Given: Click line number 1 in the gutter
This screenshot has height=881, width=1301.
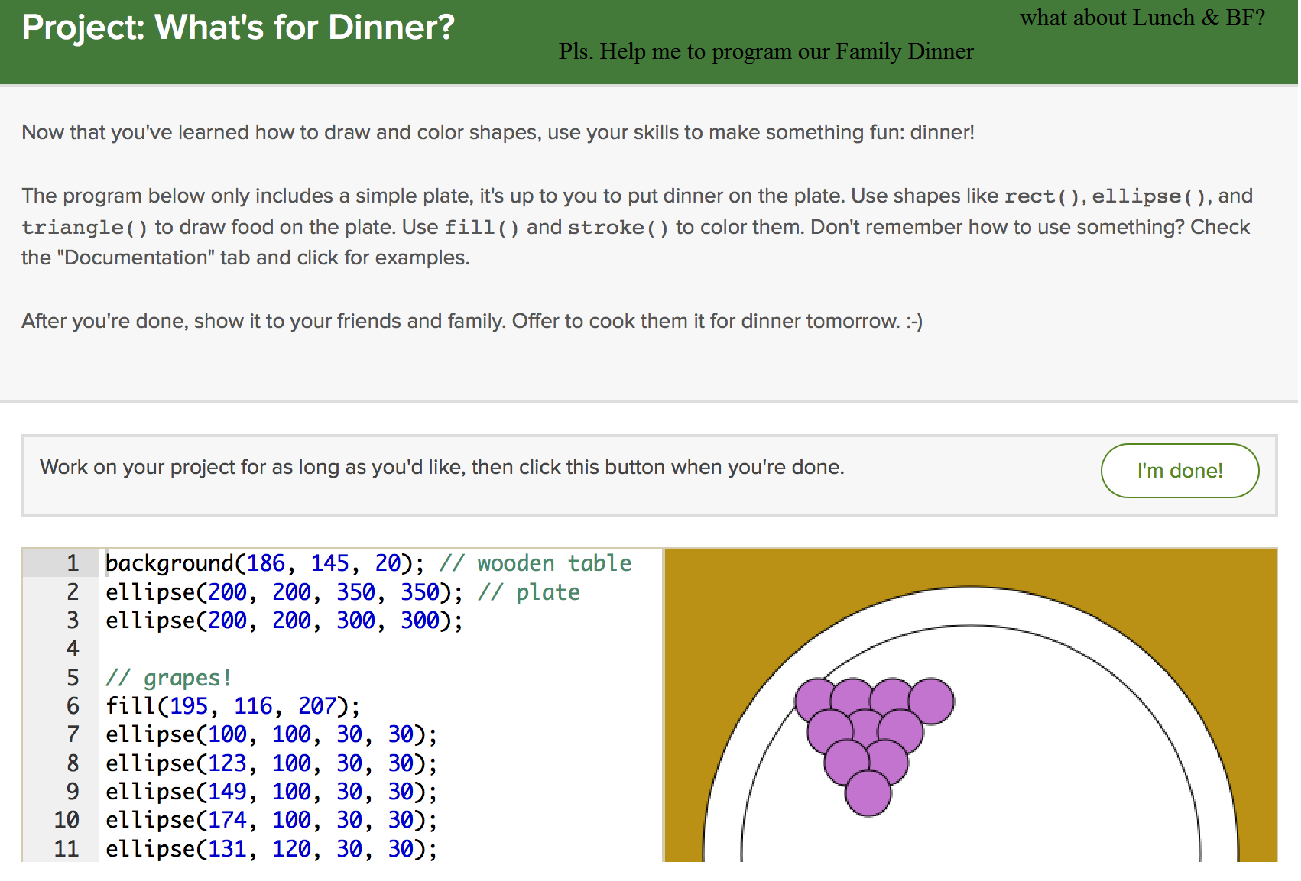Looking at the screenshot, I should (x=72, y=563).
